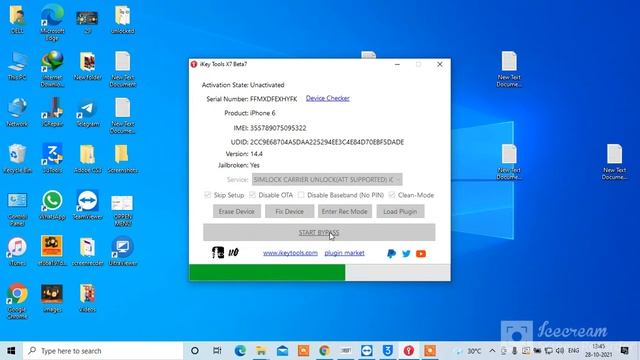
Task: Open Task View on the taskbar
Action: click(x=217, y=351)
